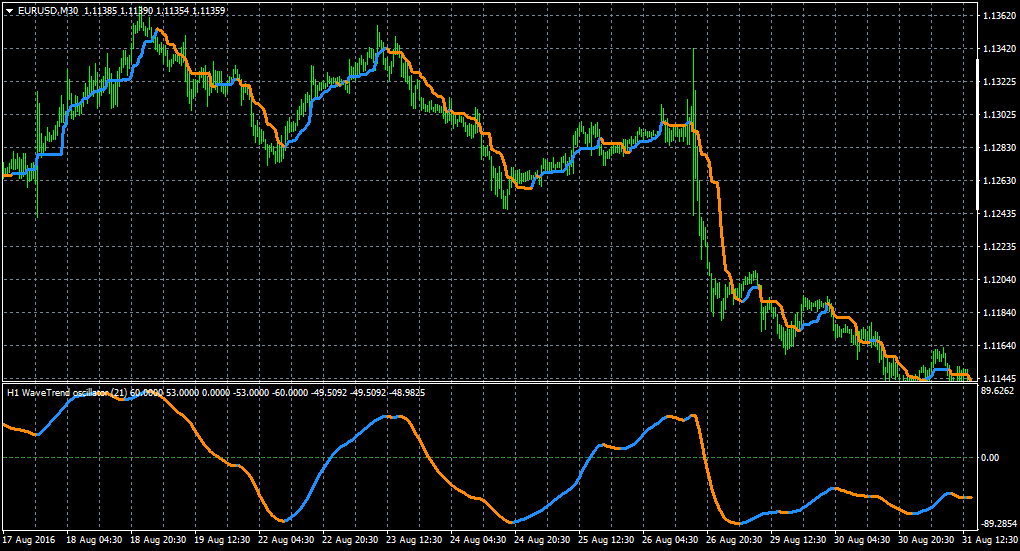This screenshot has width=1020, height=551.
Task: Click the -89.2854 oscillator scale value
Action: click(x=998, y=524)
